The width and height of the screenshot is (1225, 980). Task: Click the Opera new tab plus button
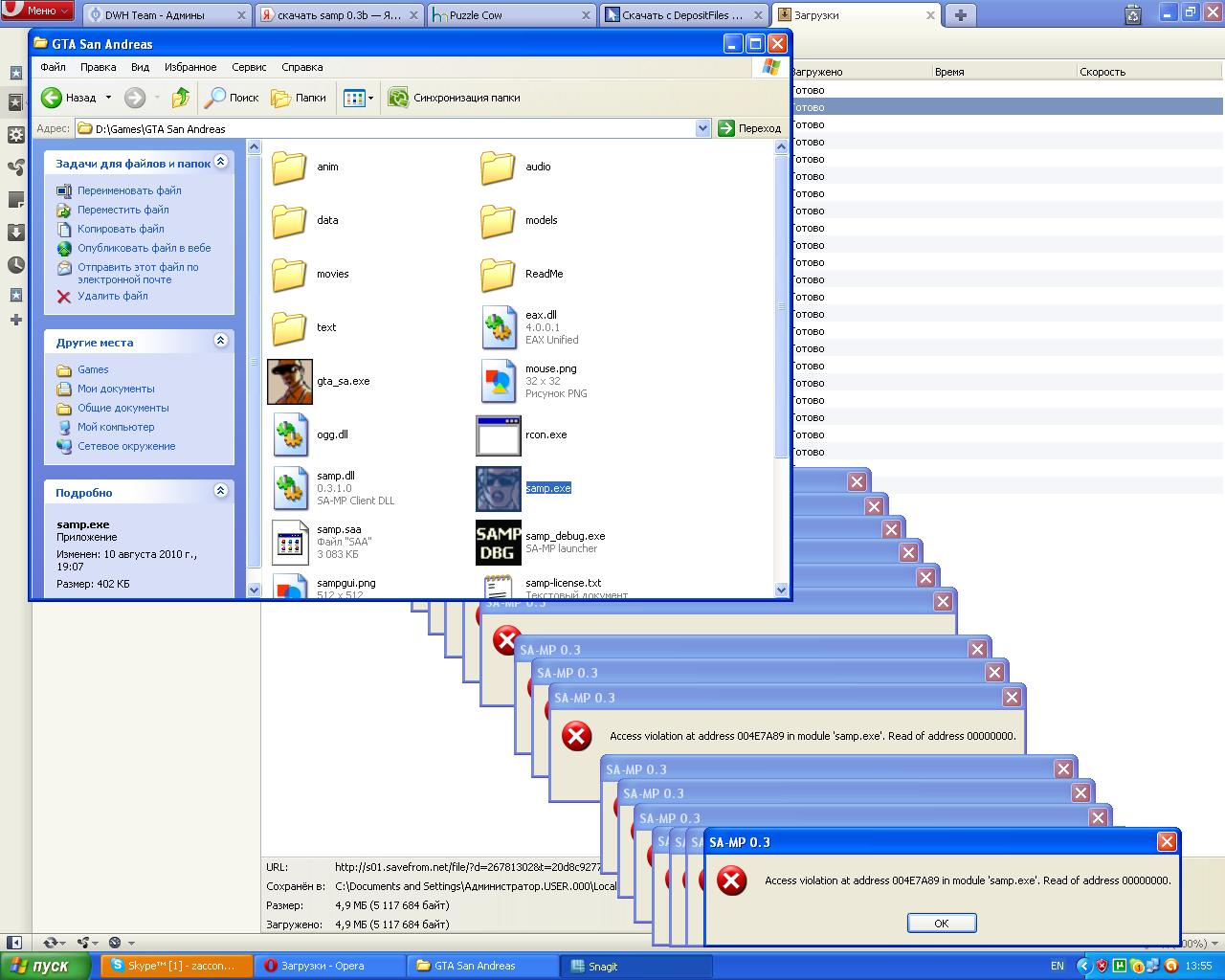pos(960,14)
